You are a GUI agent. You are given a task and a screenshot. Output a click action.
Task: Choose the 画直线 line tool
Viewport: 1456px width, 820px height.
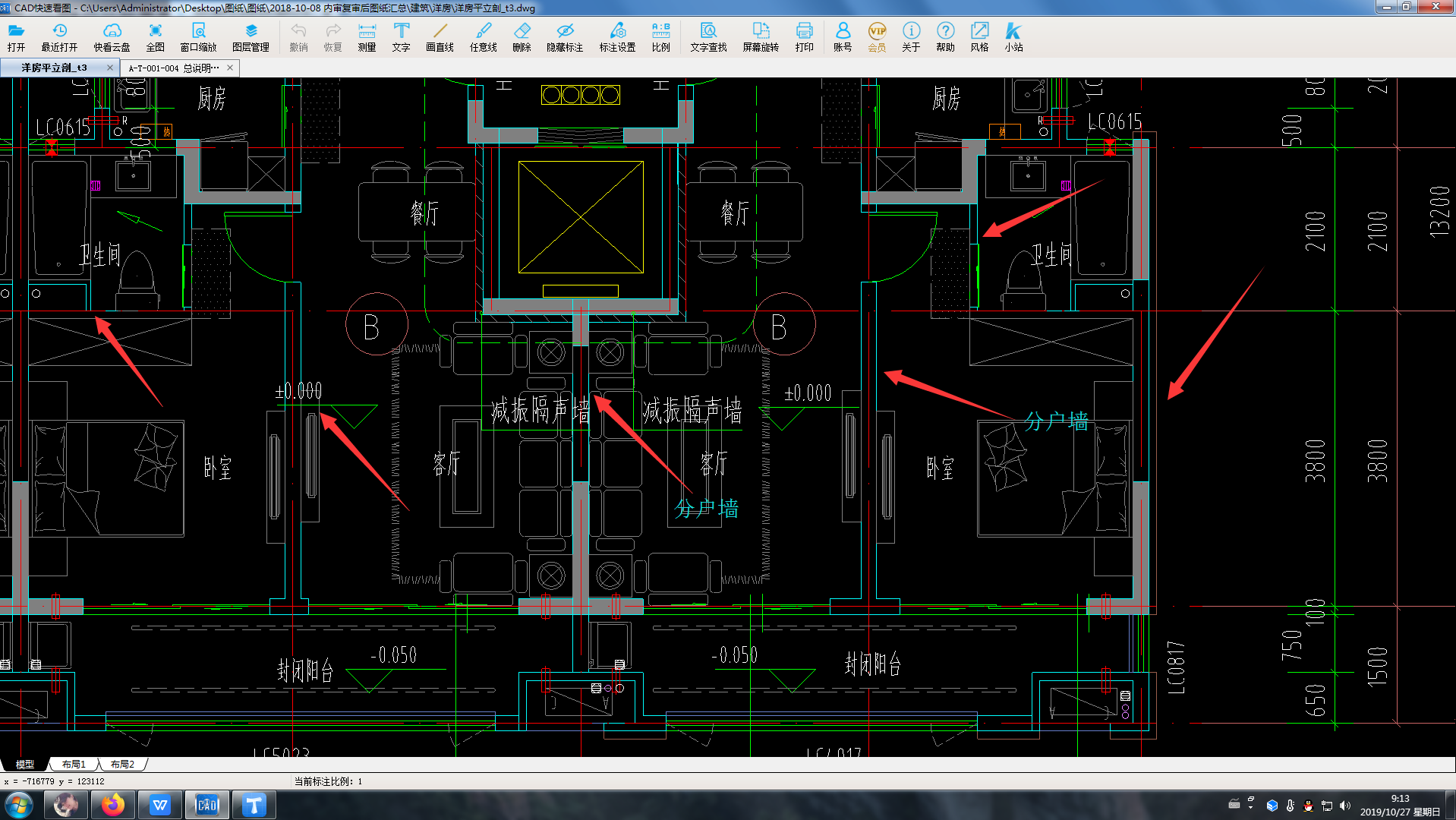pyautogui.click(x=440, y=37)
